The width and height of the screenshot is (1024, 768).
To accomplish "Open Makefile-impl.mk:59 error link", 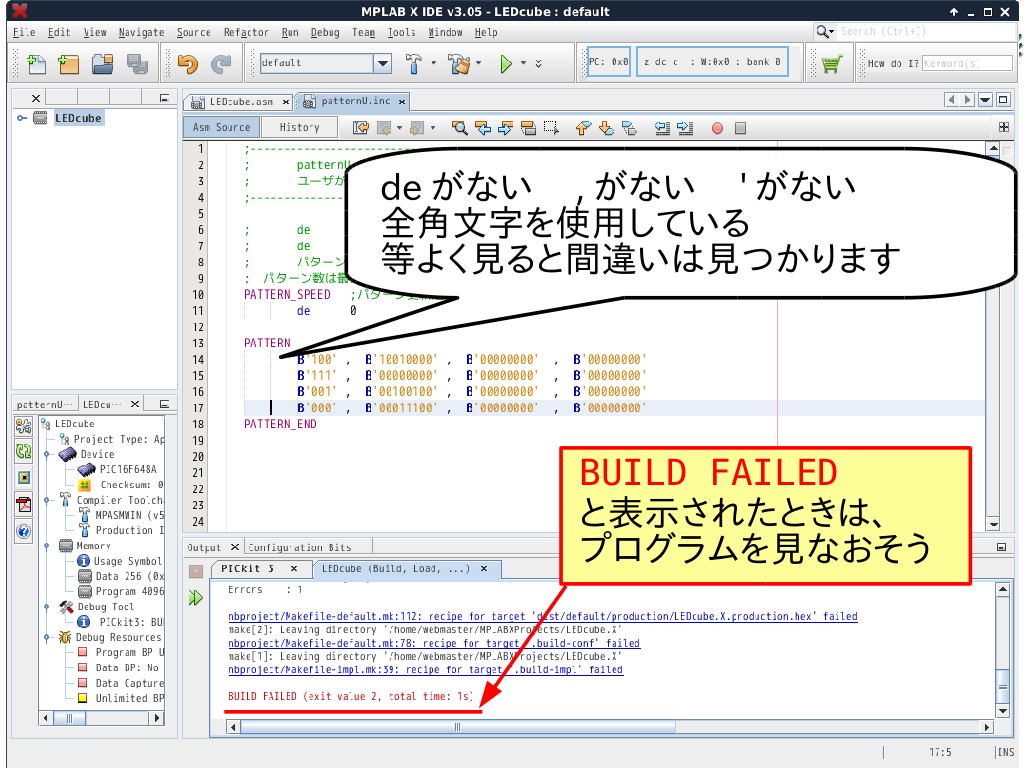I will click(426, 669).
